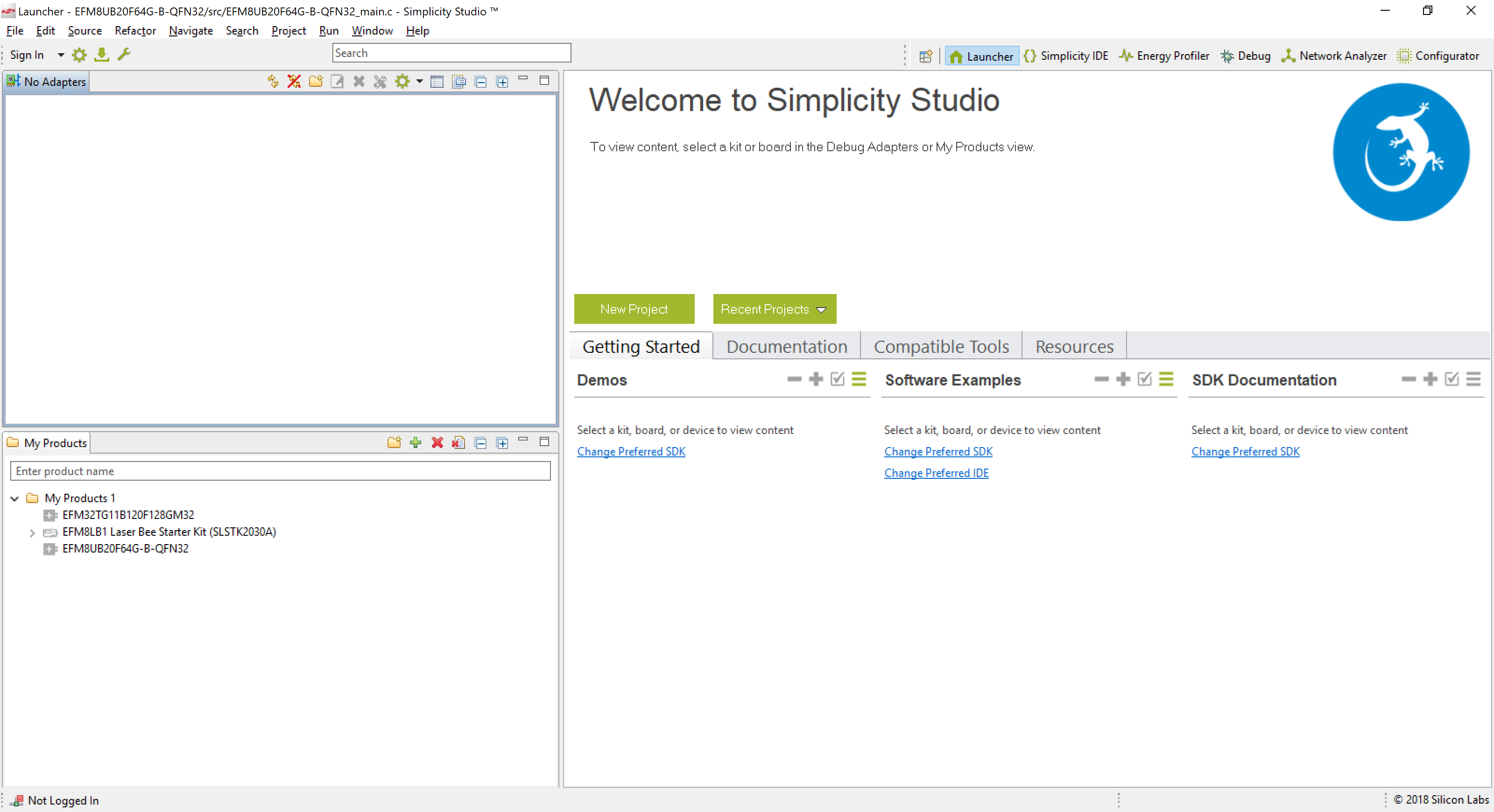Click the Enter product name field
1494x812 pixels.
(280, 470)
